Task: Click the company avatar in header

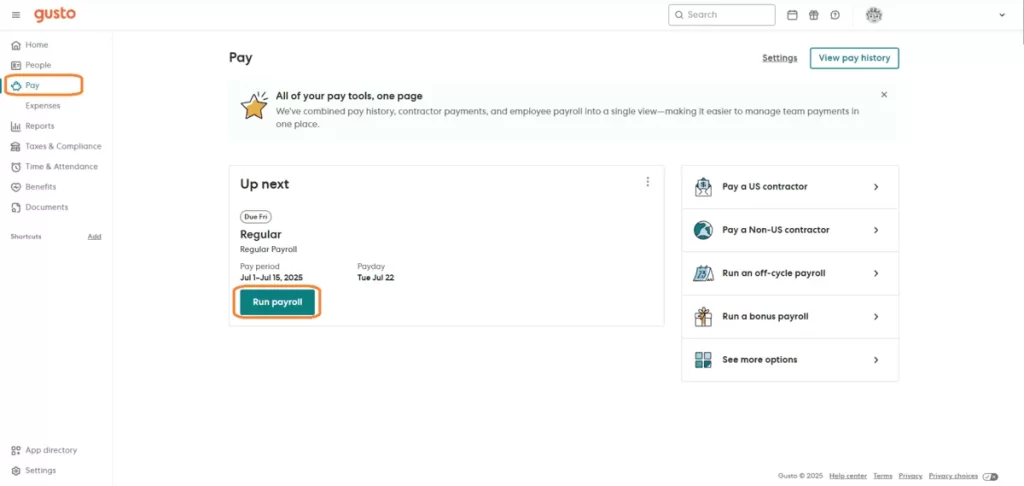Action: coord(874,15)
